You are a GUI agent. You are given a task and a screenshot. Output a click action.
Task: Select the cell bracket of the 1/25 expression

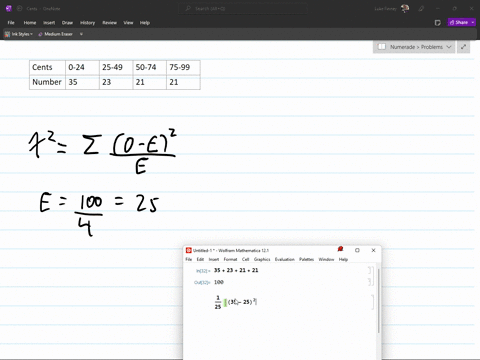(x=372, y=302)
